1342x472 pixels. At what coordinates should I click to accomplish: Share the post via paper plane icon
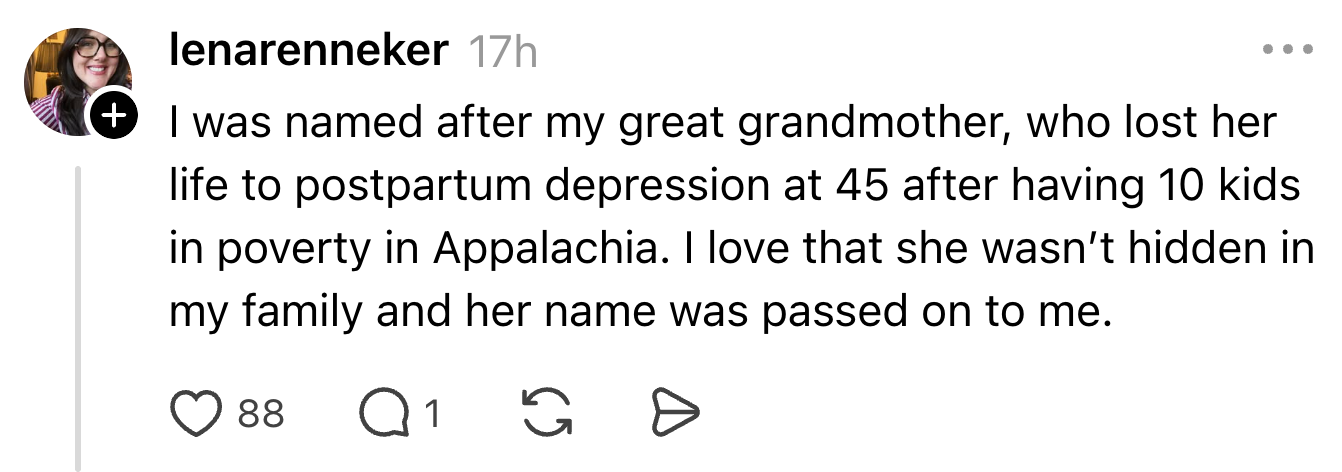(675, 412)
